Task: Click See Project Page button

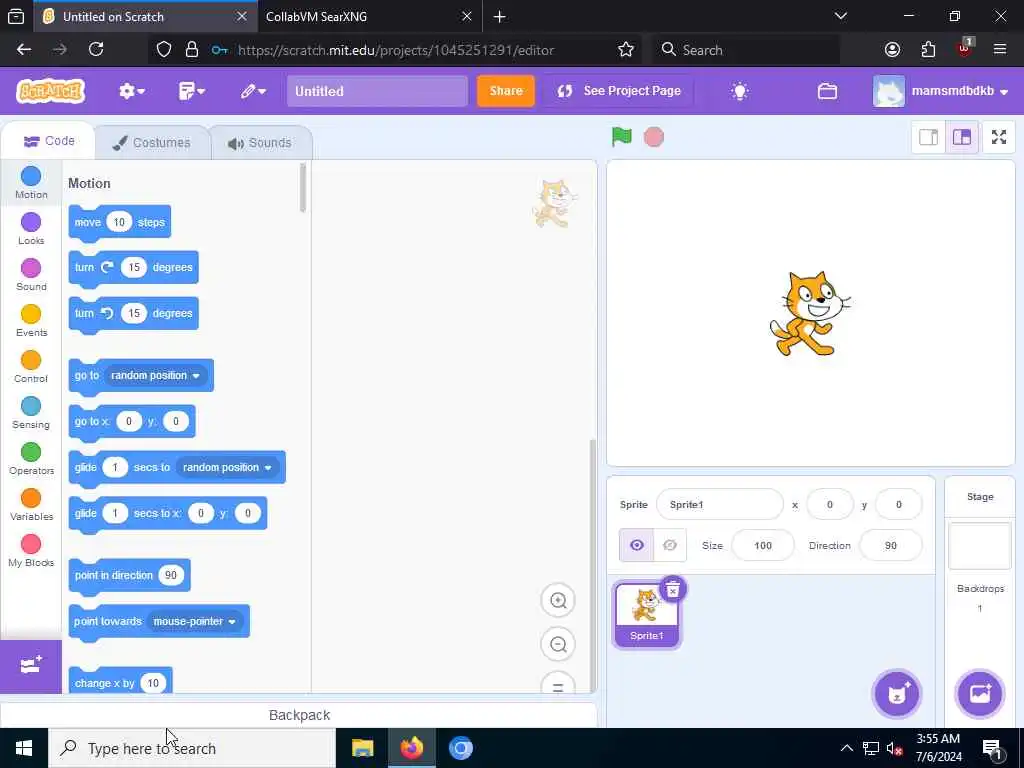Action: (620, 91)
